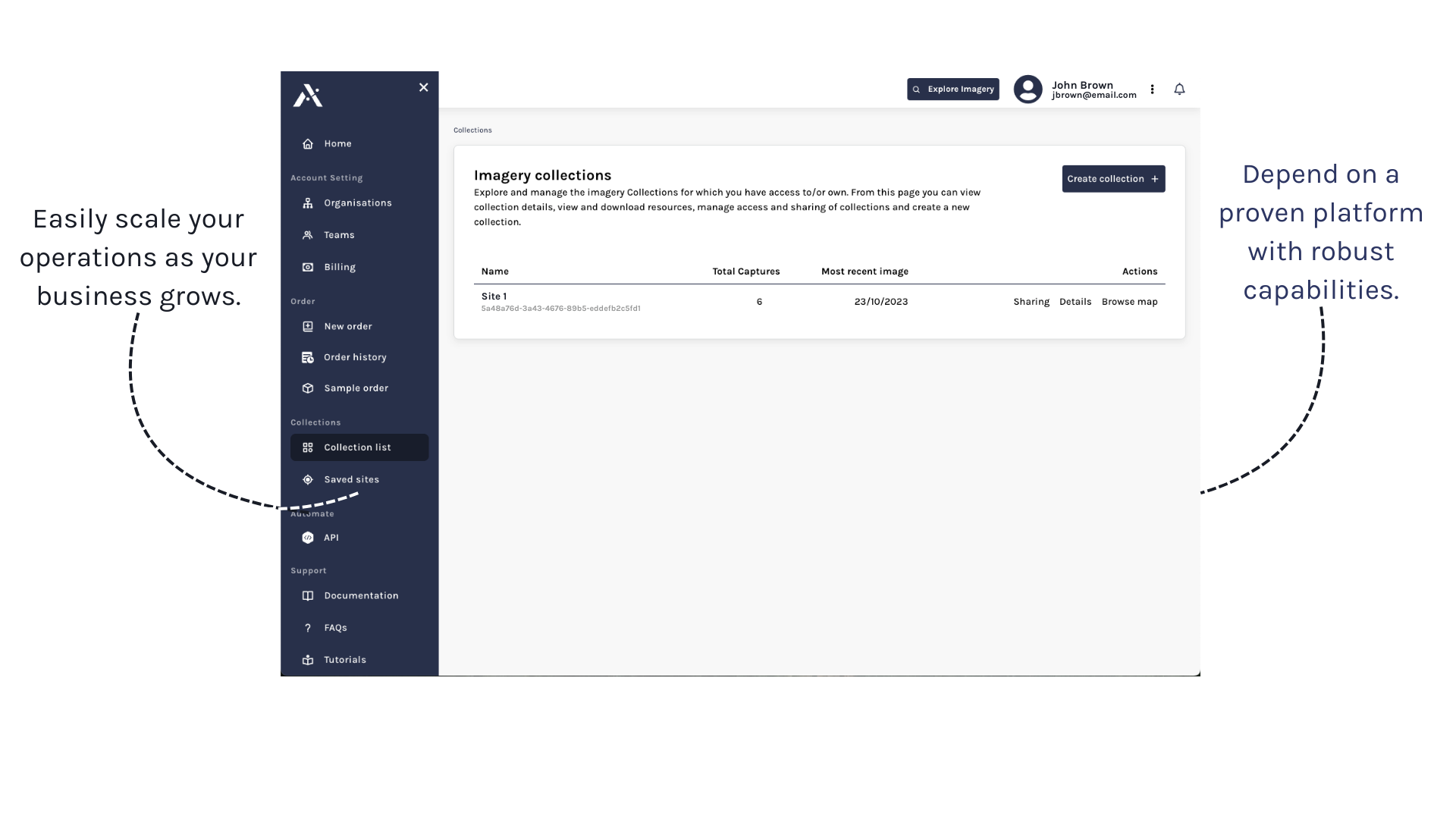1456x819 pixels.
Task: Close the sidebar with the X icon
Action: click(x=424, y=88)
